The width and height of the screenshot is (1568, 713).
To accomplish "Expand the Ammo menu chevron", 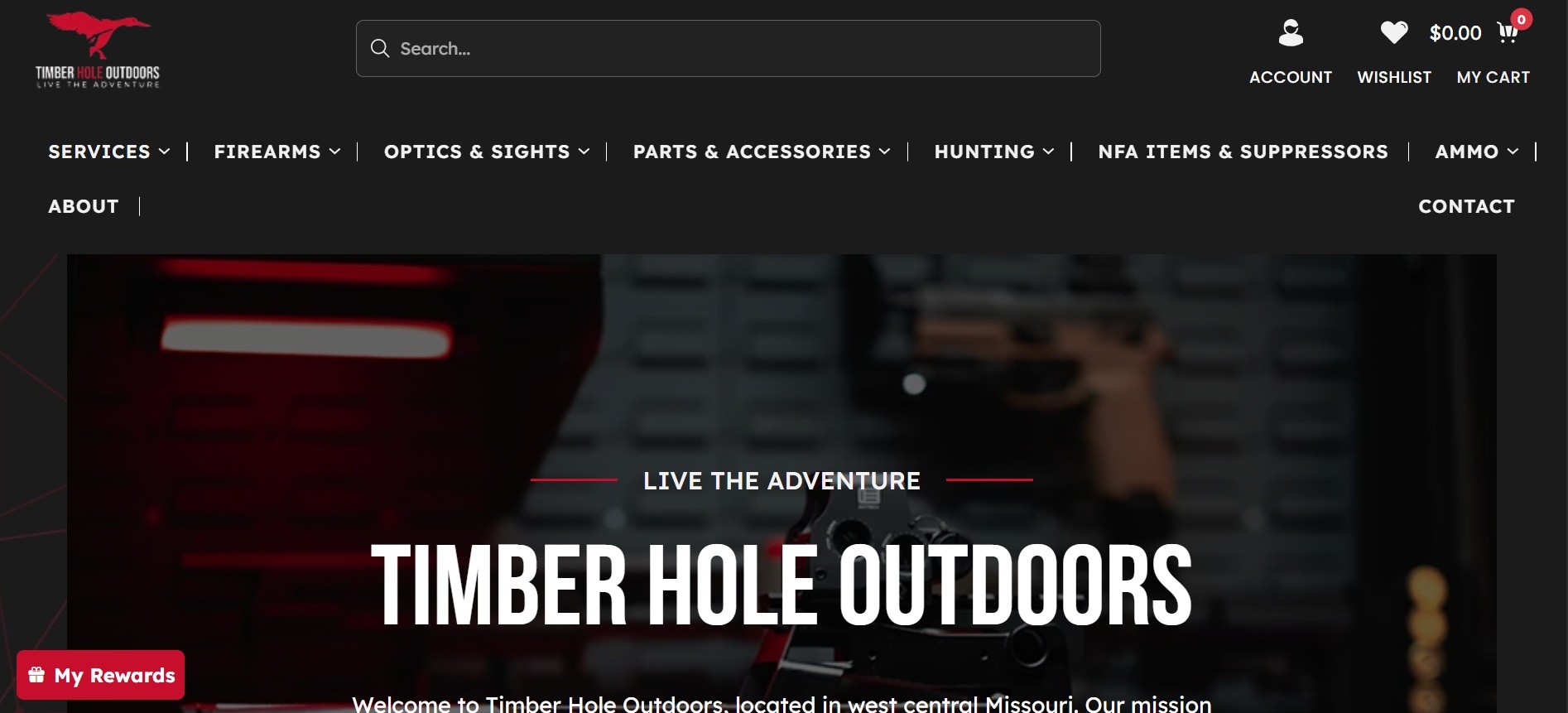I will pyautogui.click(x=1513, y=152).
